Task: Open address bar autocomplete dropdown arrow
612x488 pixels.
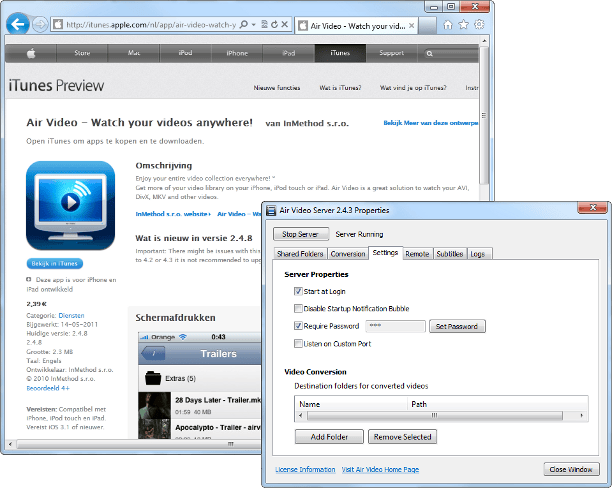Action: [x=254, y=25]
